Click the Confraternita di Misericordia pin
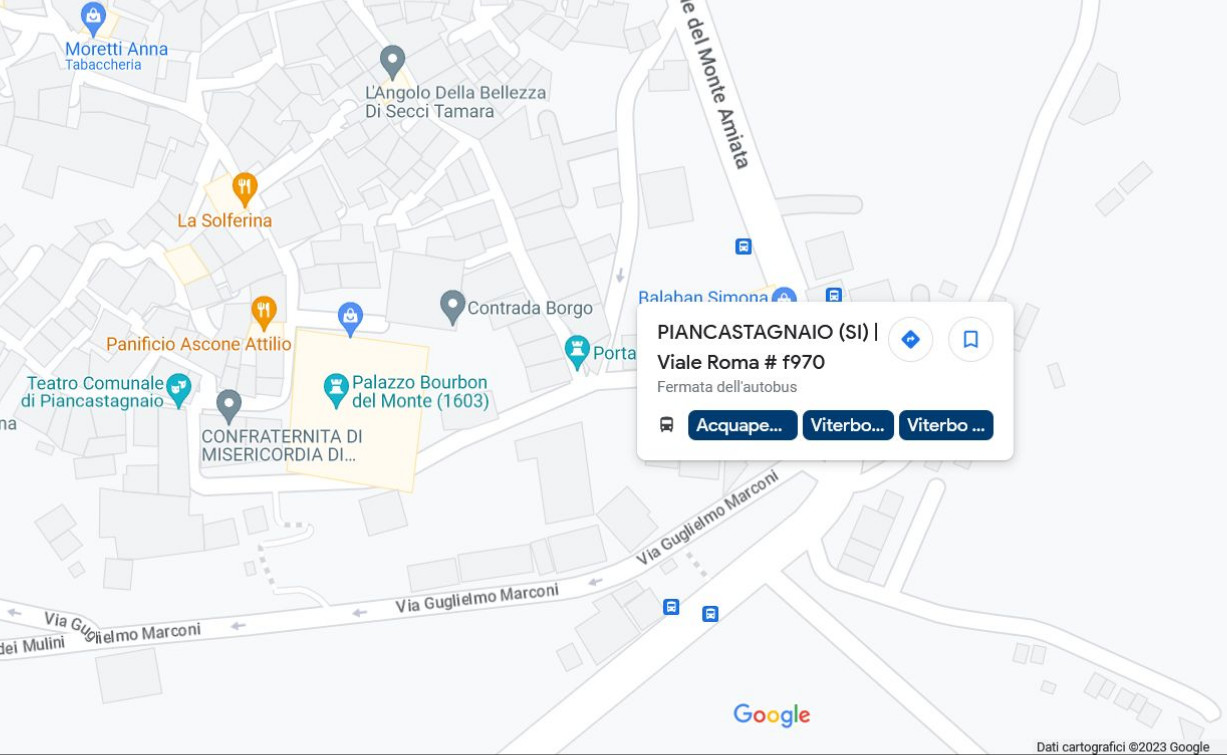This screenshot has height=755, width=1227. click(x=229, y=405)
